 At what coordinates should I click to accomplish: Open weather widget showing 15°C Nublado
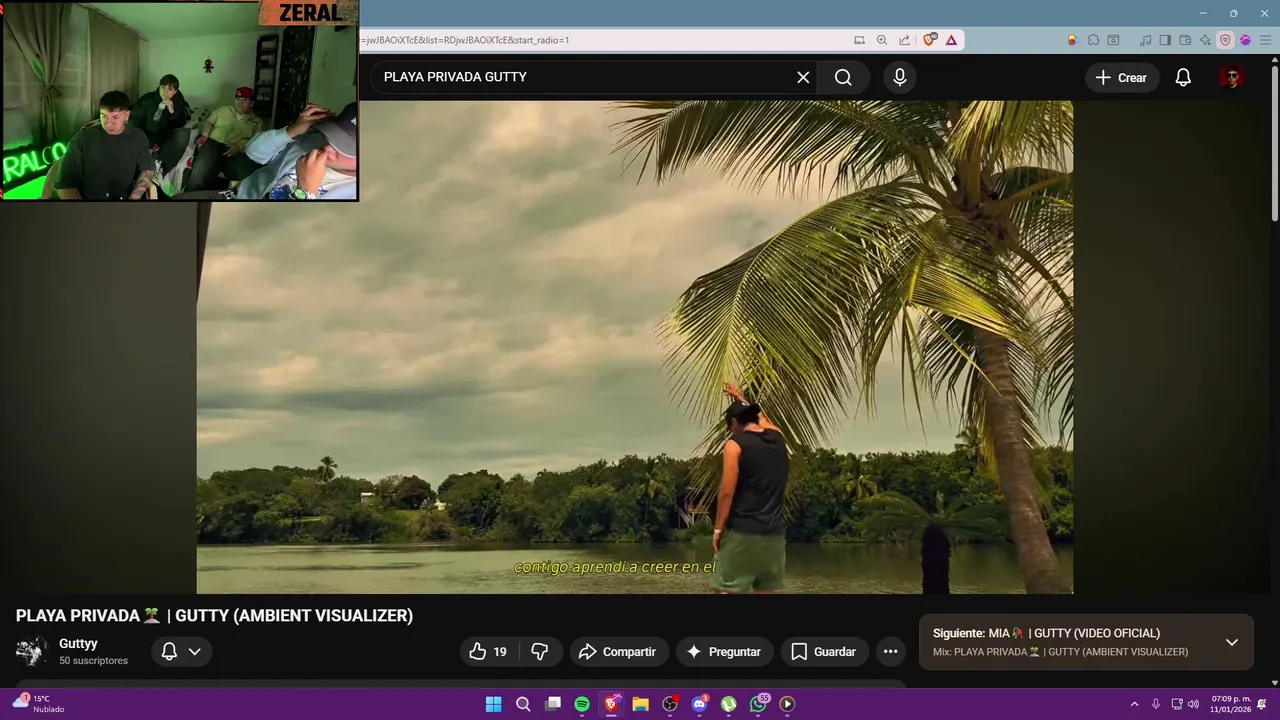coord(38,704)
